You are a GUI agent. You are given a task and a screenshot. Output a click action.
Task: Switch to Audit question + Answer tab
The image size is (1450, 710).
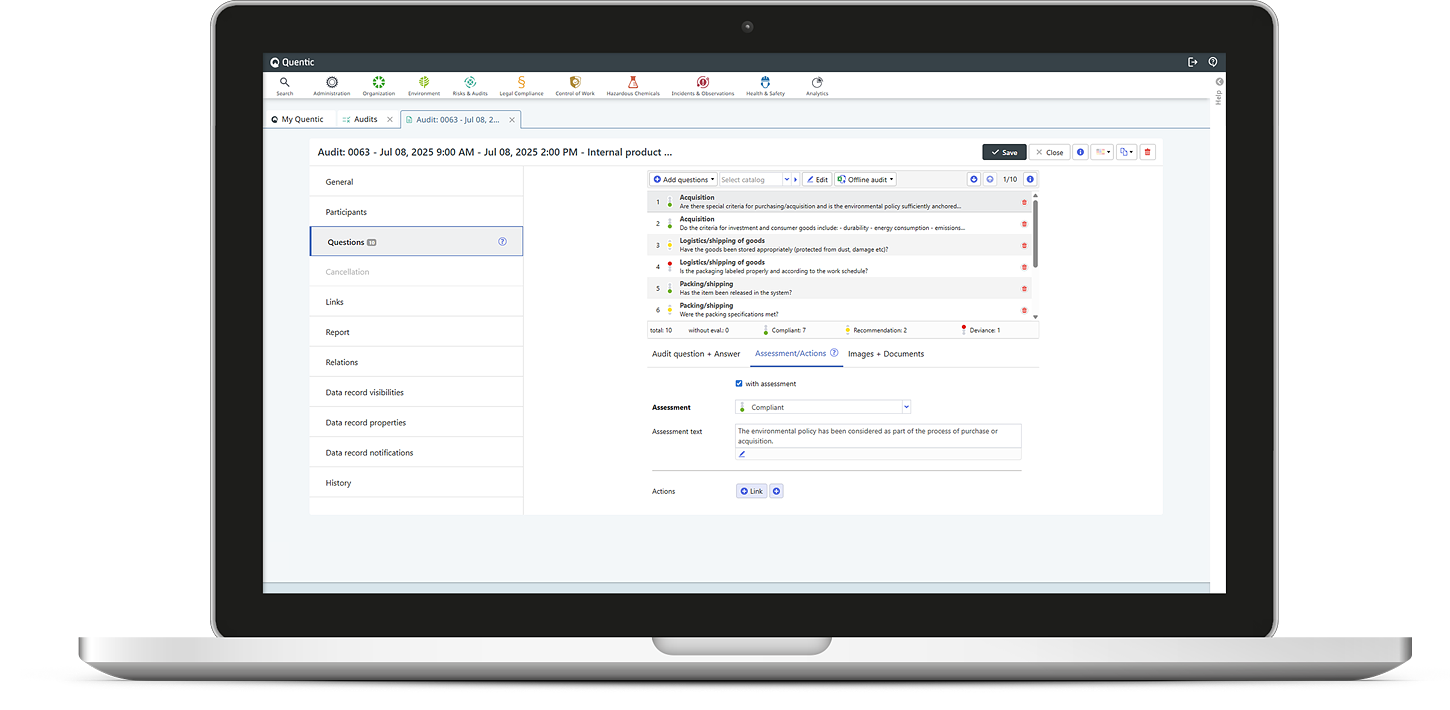click(696, 354)
